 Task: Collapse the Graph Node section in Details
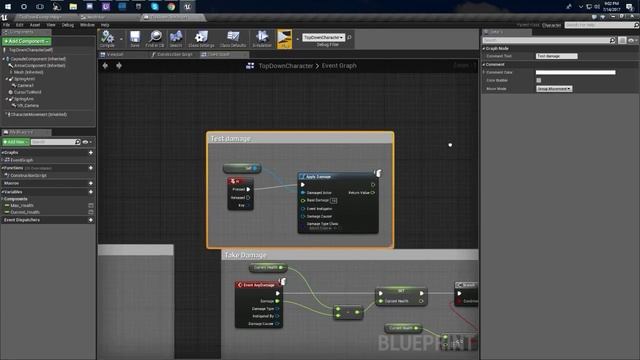(x=484, y=48)
